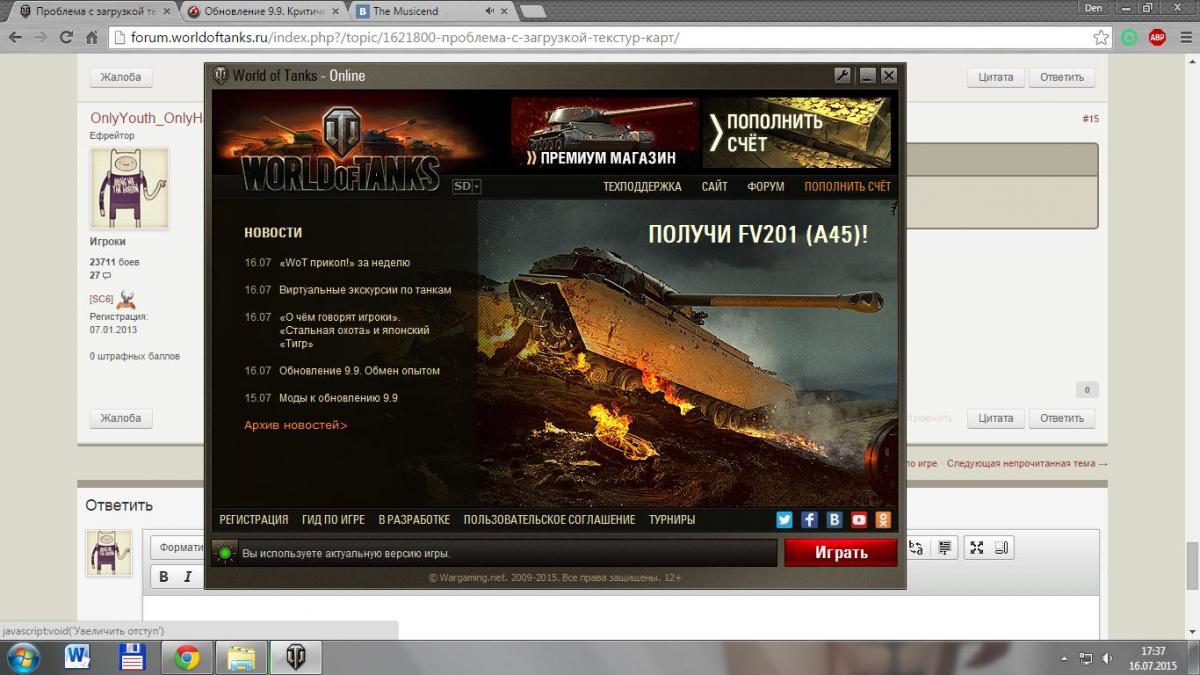Mute tab audio on The Musicend tab

click(x=489, y=11)
